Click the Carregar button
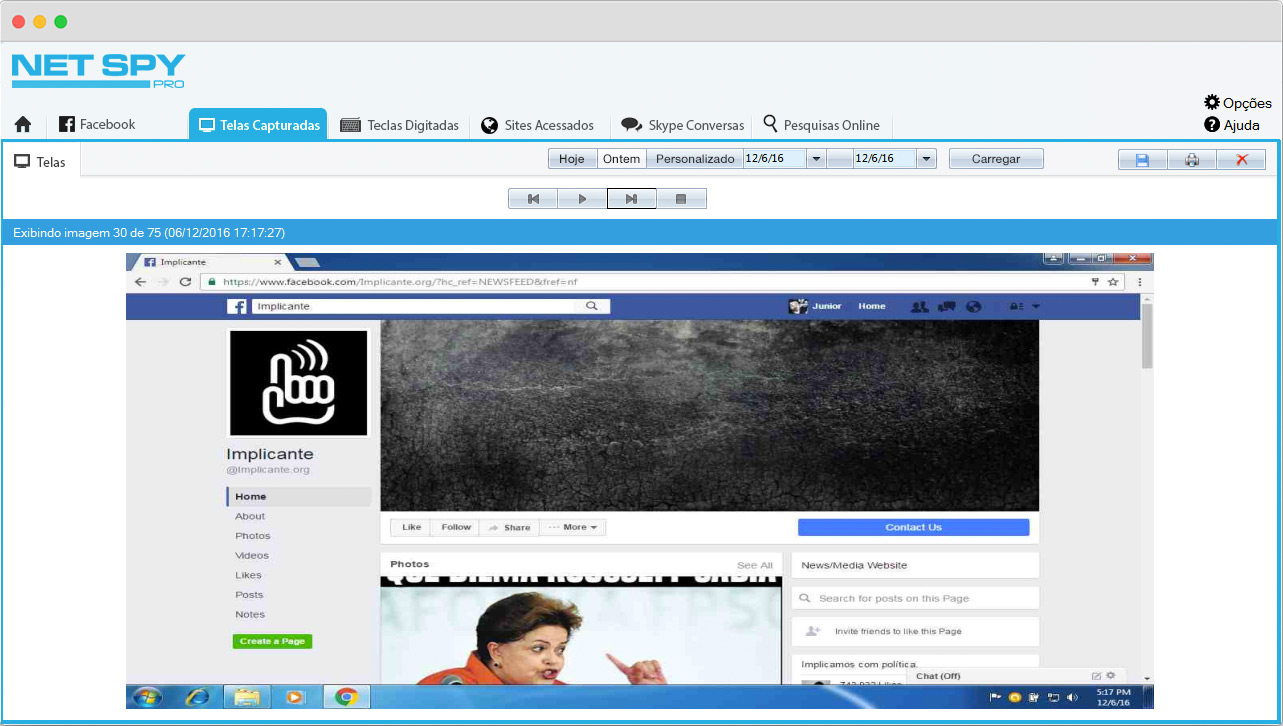Screen dimensions: 1283x726 click(995, 159)
